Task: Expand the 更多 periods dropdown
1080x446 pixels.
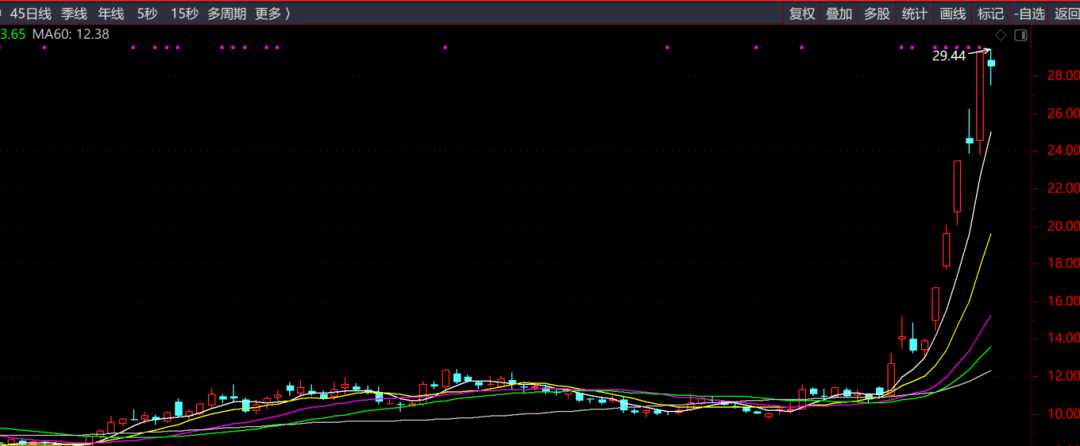Action: [x=272, y=13]
